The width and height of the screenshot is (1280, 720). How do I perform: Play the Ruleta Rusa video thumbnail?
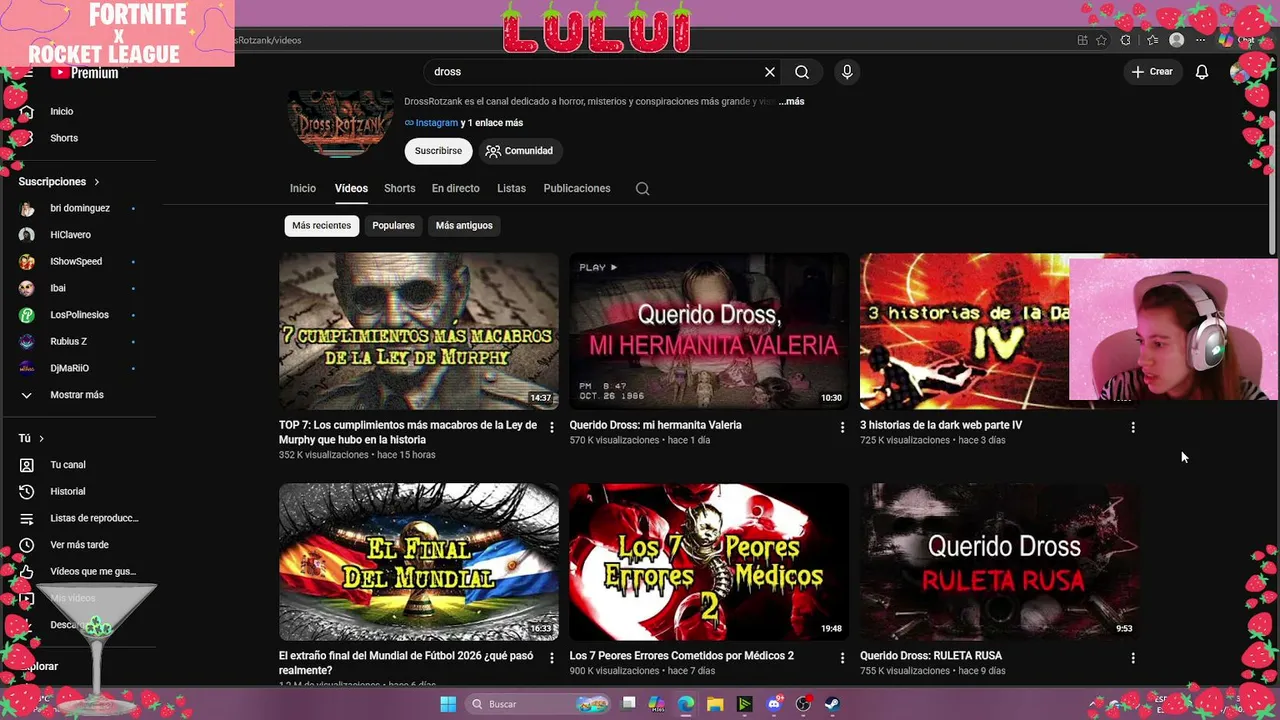pyautogui.click(x=999, y=562)
